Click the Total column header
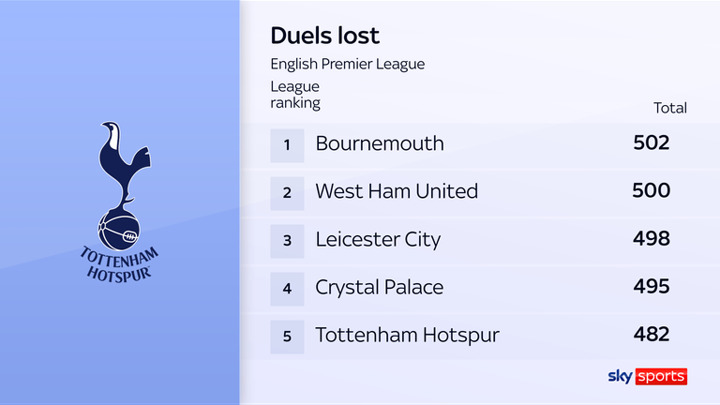The image size is (720, 405). [669, 108]
